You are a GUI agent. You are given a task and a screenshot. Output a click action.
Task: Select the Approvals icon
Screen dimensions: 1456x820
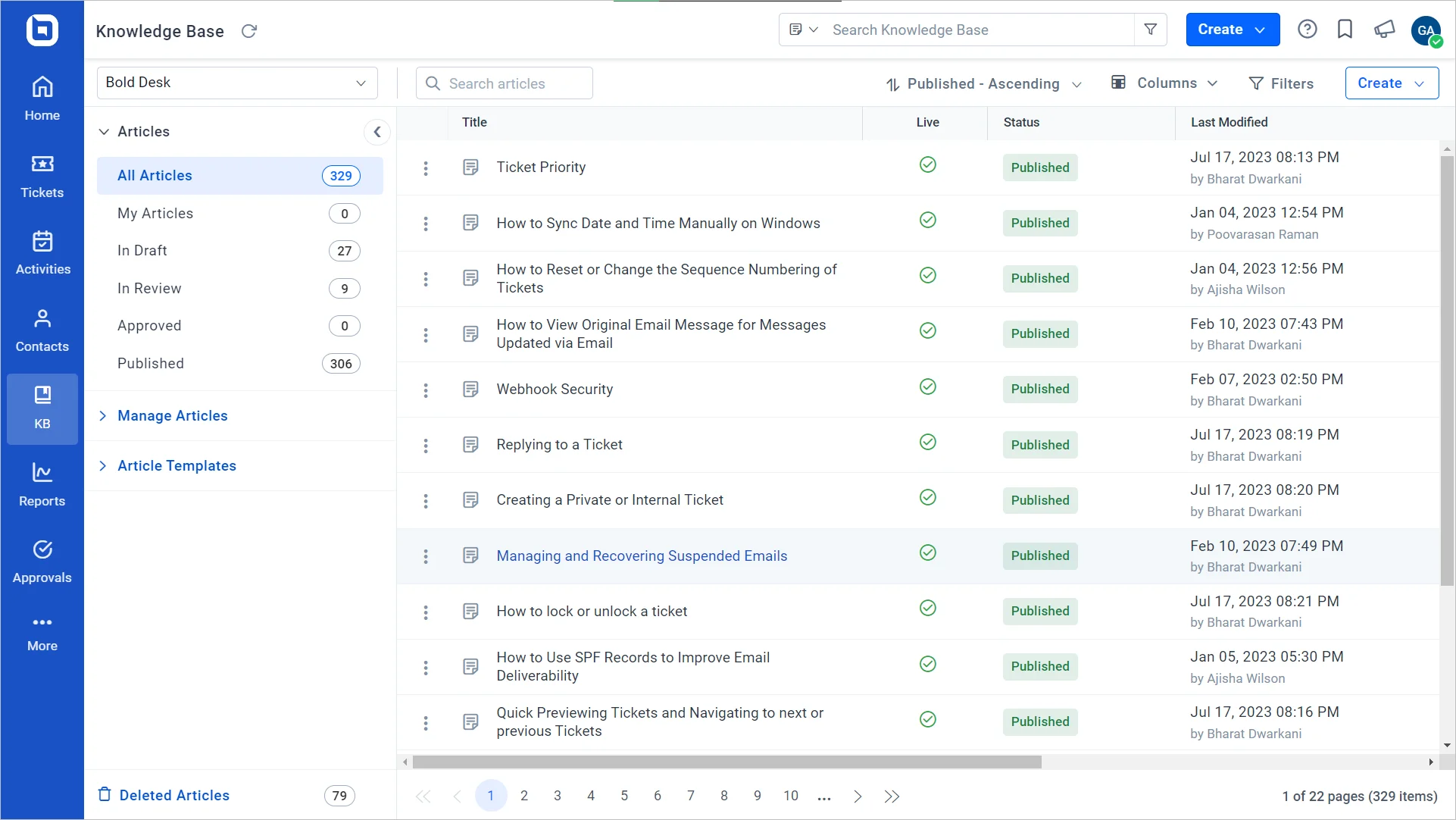(42, 559)
